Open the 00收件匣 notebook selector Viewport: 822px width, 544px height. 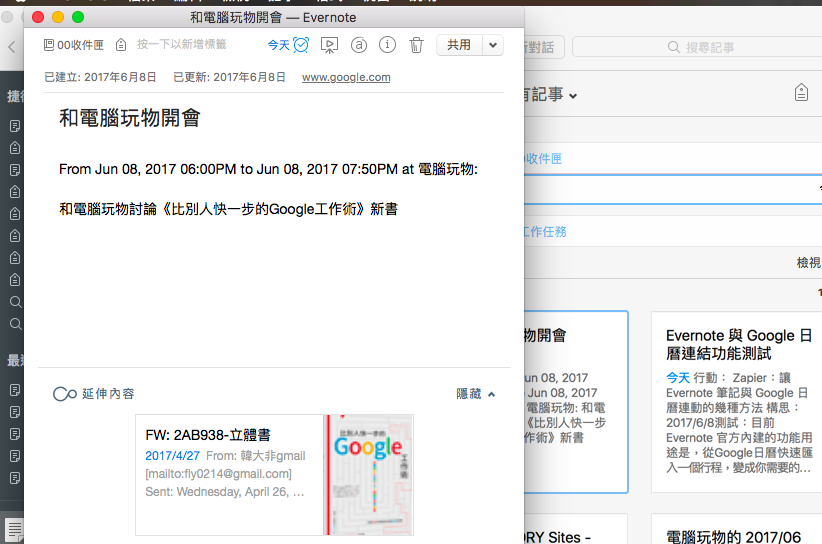point(73,45)
